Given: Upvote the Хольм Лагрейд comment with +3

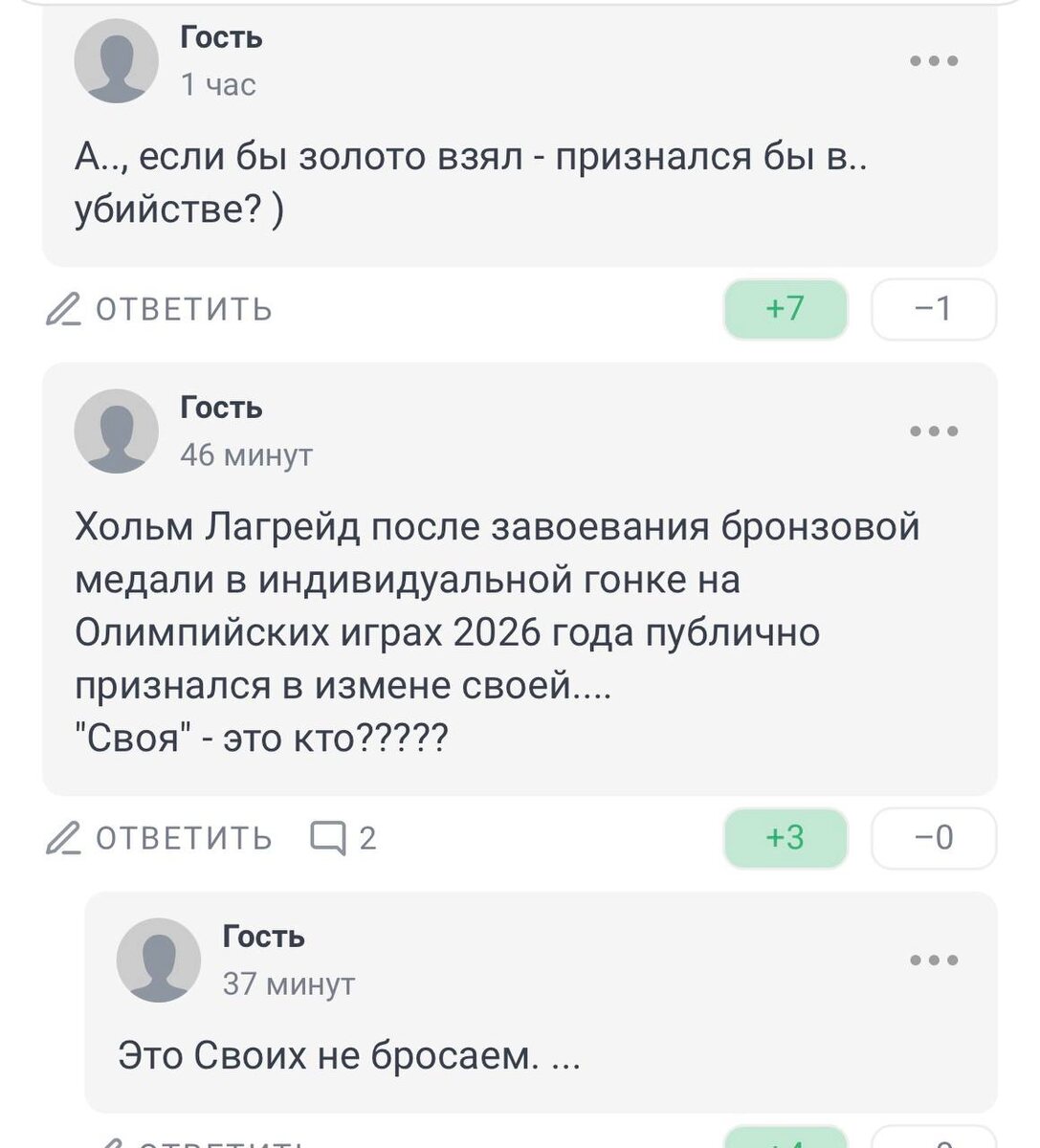Looking at the screenshot, I should 785,837.
